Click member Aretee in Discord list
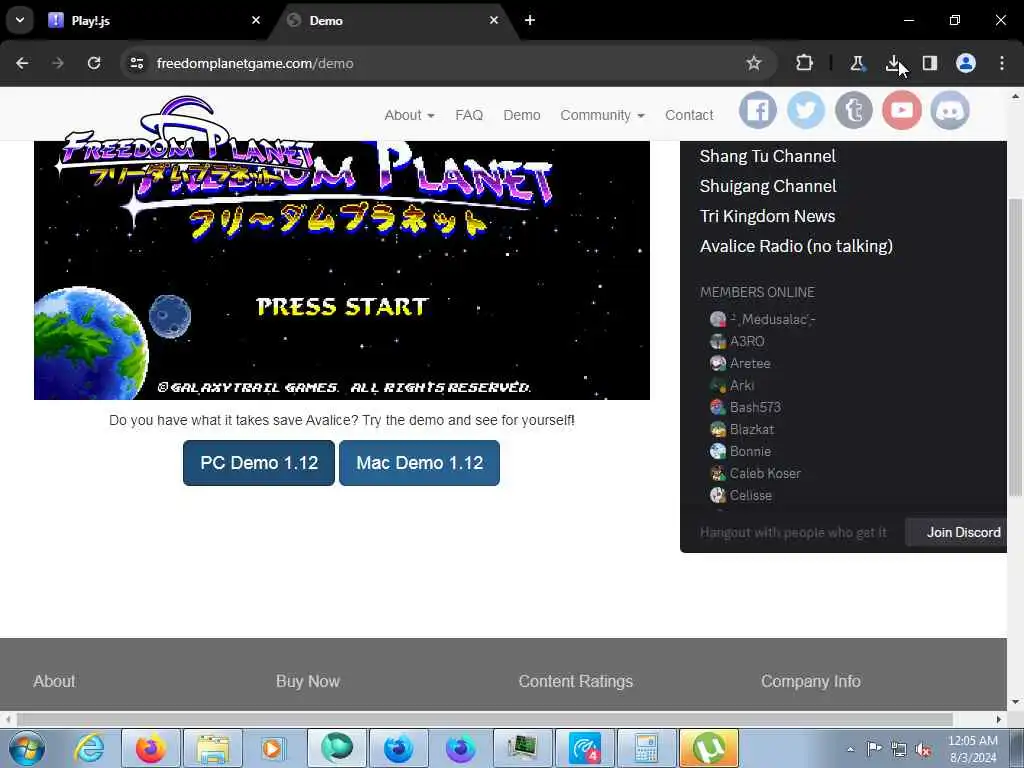 click(x=750, y=363)
